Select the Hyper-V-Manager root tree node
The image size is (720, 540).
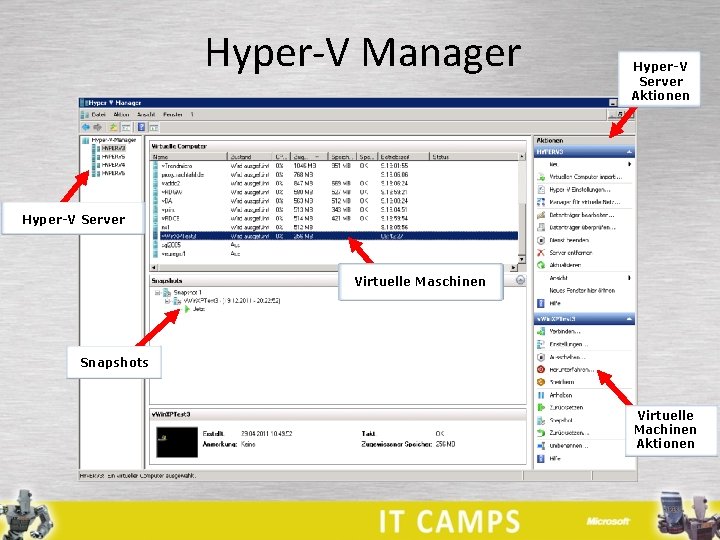[x=113, y=140]
